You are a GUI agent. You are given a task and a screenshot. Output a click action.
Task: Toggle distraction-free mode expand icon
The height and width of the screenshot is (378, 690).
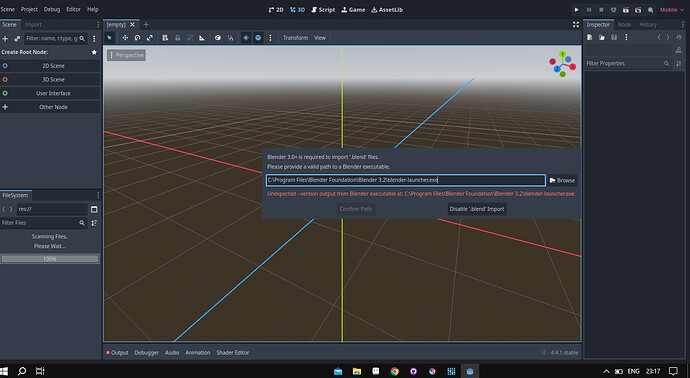[x=576, y=25]
